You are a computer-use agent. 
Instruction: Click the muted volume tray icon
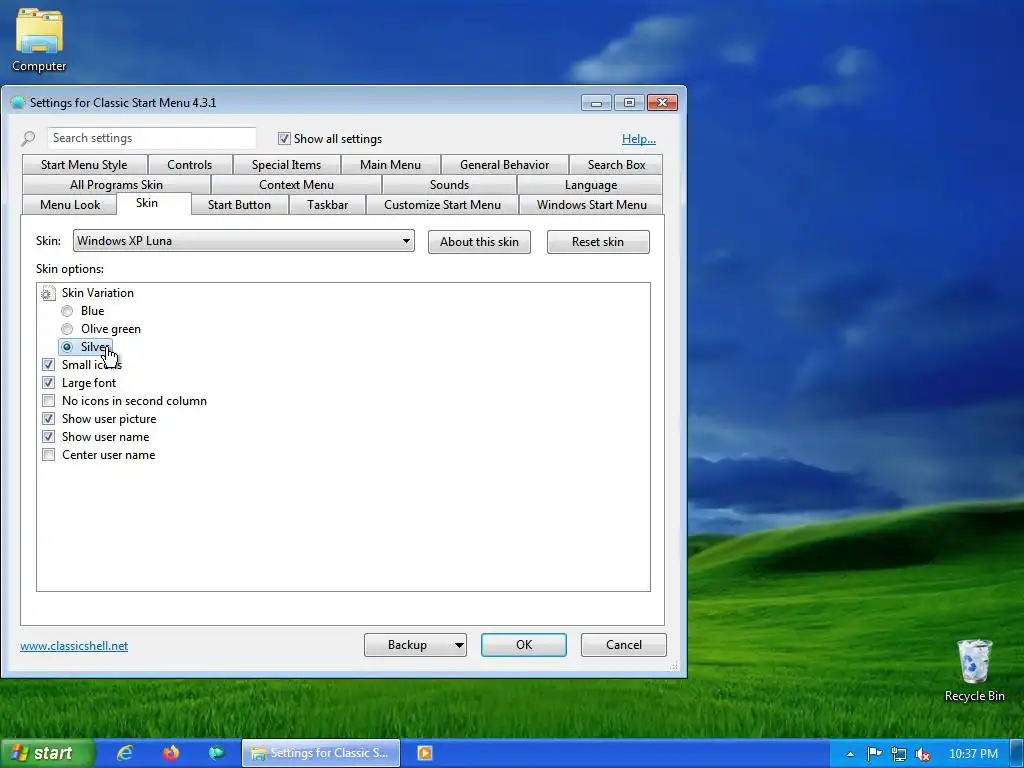pyautogui.click(x=923, y=754)
